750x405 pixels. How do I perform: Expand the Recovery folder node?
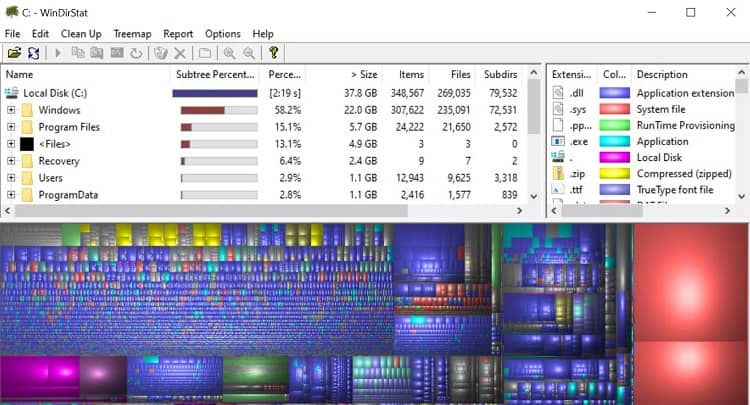point(11,161)
